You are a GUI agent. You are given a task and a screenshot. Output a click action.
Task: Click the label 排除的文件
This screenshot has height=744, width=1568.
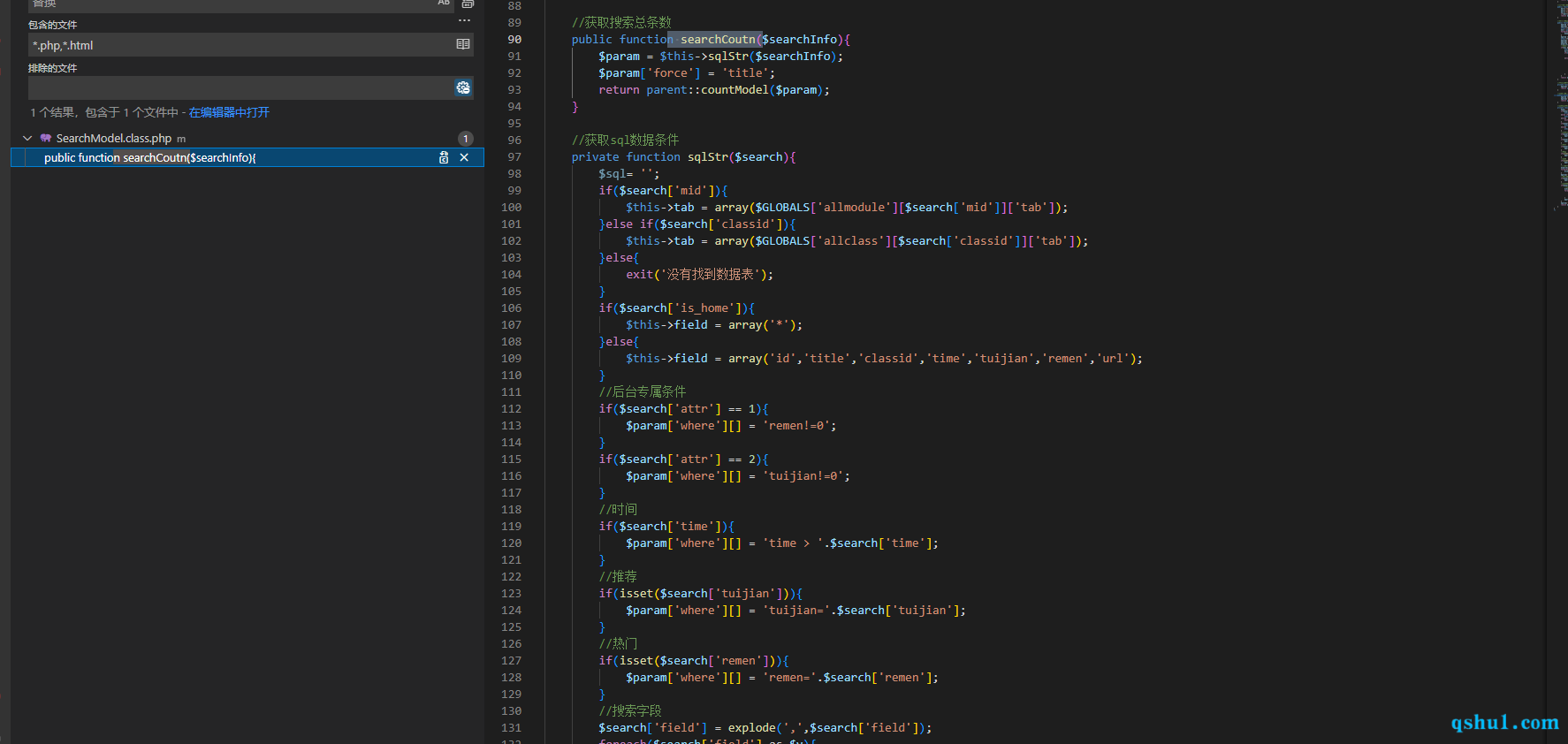[53, 68]
